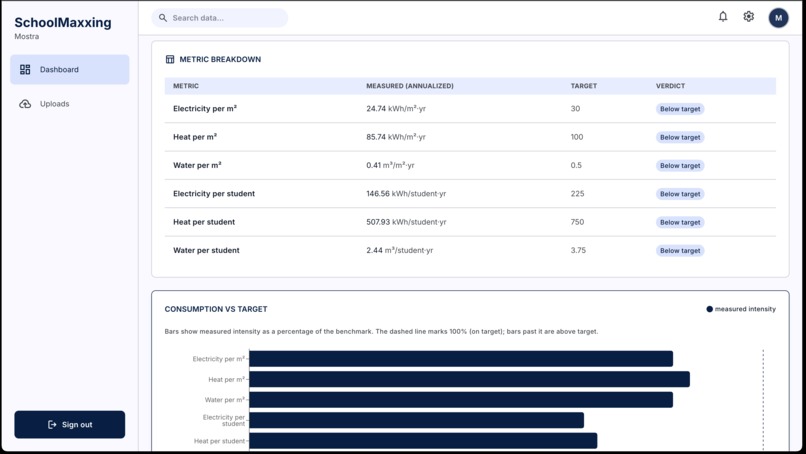Click Below target badge for Heat per m²
The width and height of the screenshot is (806, 454).
pos(680,137)
